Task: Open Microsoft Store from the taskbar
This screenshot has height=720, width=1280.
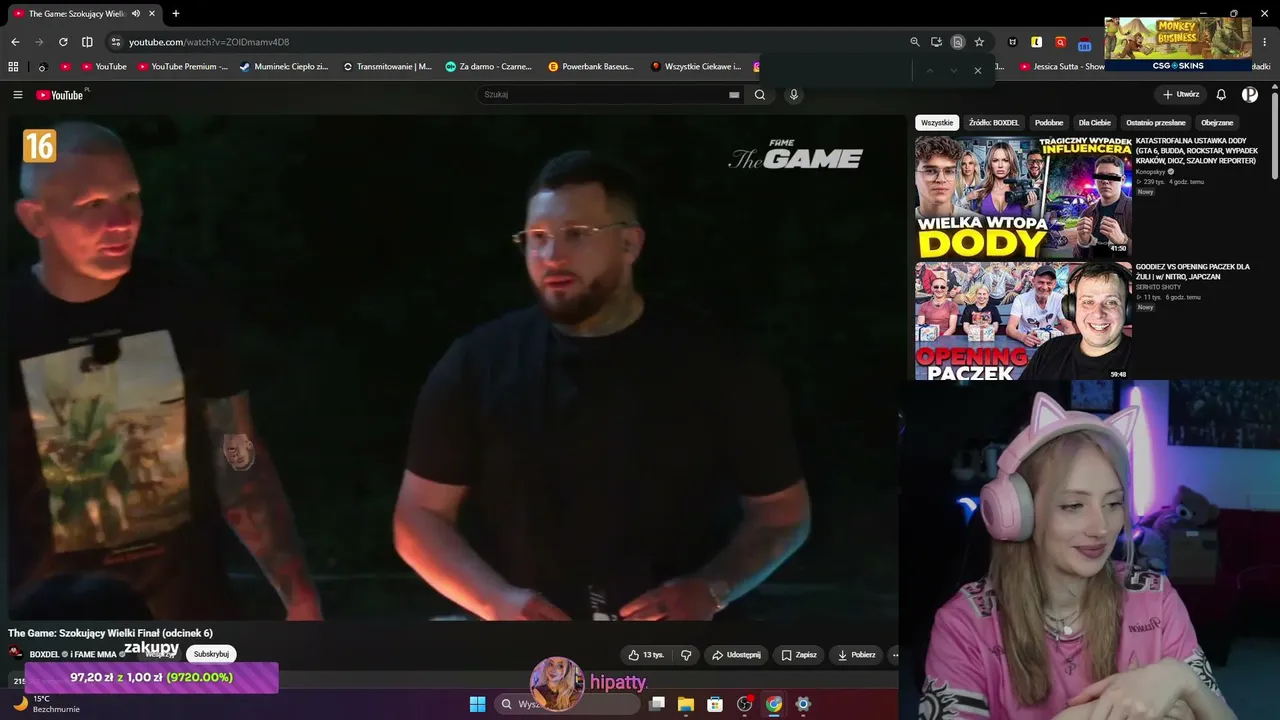Action: pyautogui.click(x=715, y=704)
